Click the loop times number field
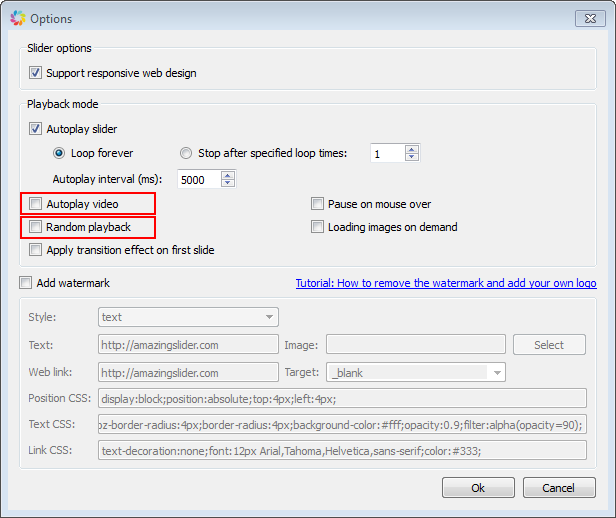The image size is (616, 518). pyautogui.click(x=387, y=153)
